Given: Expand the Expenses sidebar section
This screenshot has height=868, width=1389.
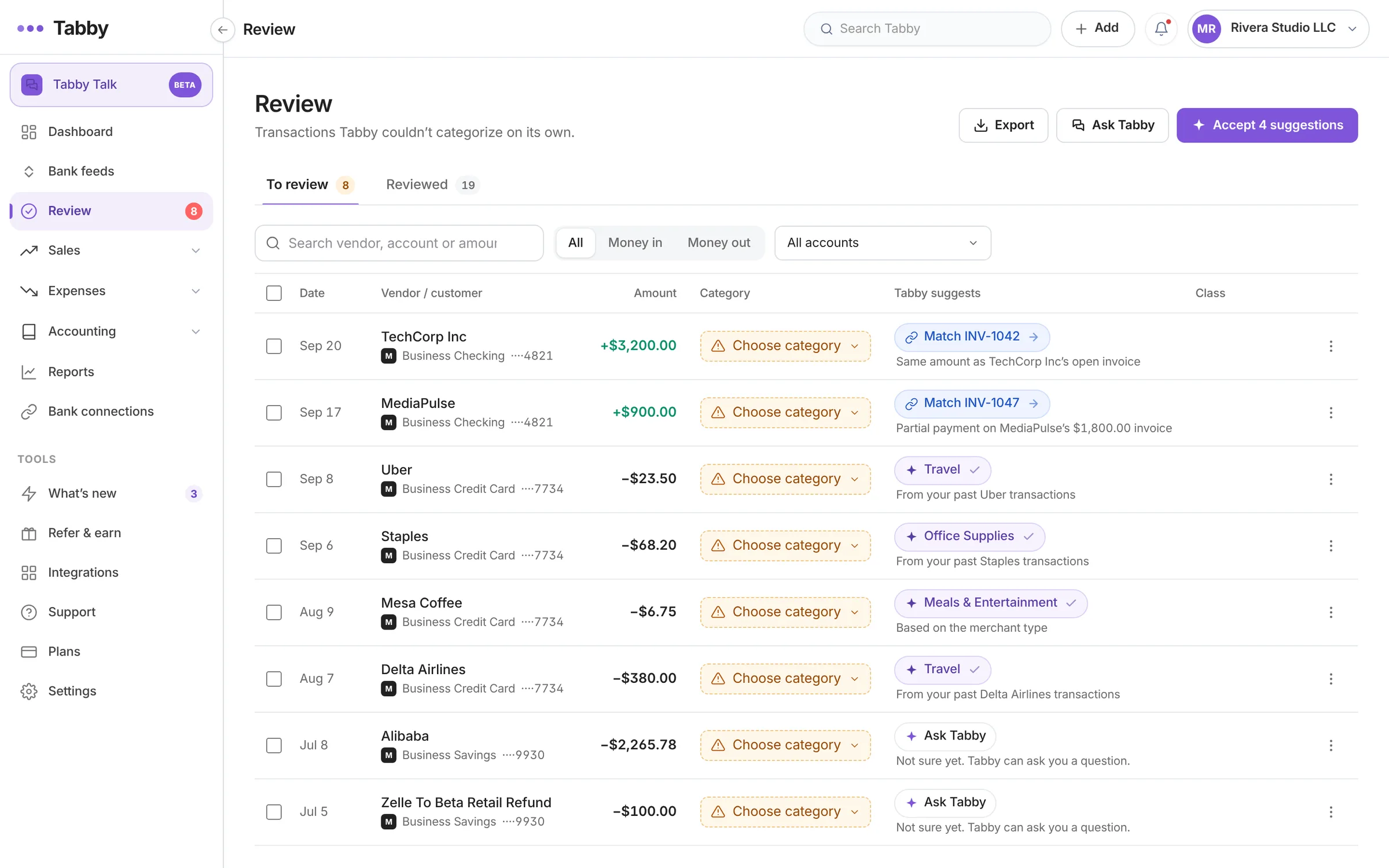Looking at the screenshot, I should (111, 291).
